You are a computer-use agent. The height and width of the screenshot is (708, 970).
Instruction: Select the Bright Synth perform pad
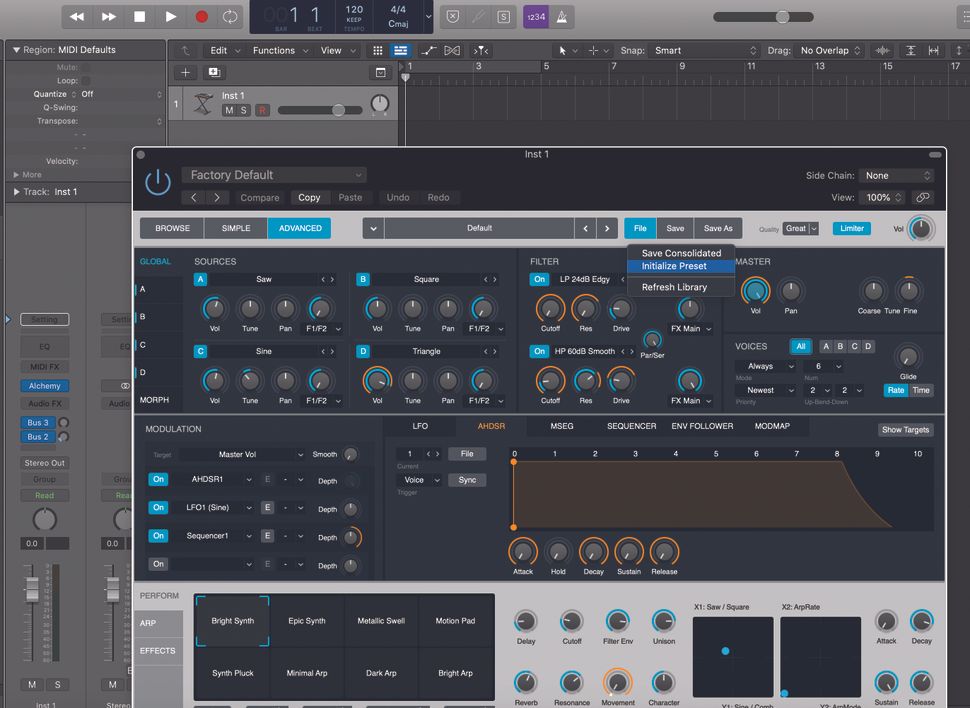232,620
